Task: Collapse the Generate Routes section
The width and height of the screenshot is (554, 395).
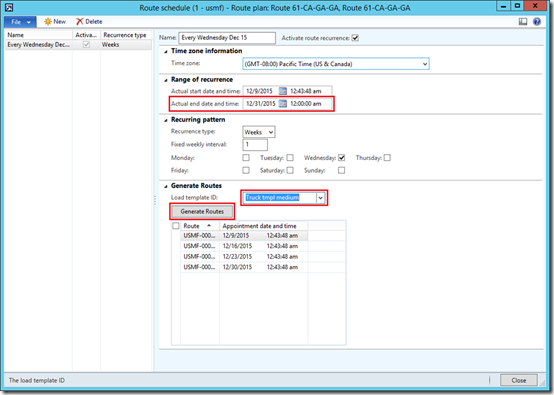Action: pyautogui.click(x=166, y=187)
